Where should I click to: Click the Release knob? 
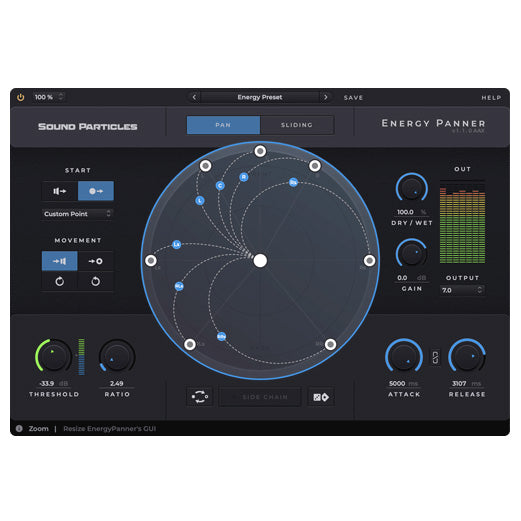click(x=467, y=356)
